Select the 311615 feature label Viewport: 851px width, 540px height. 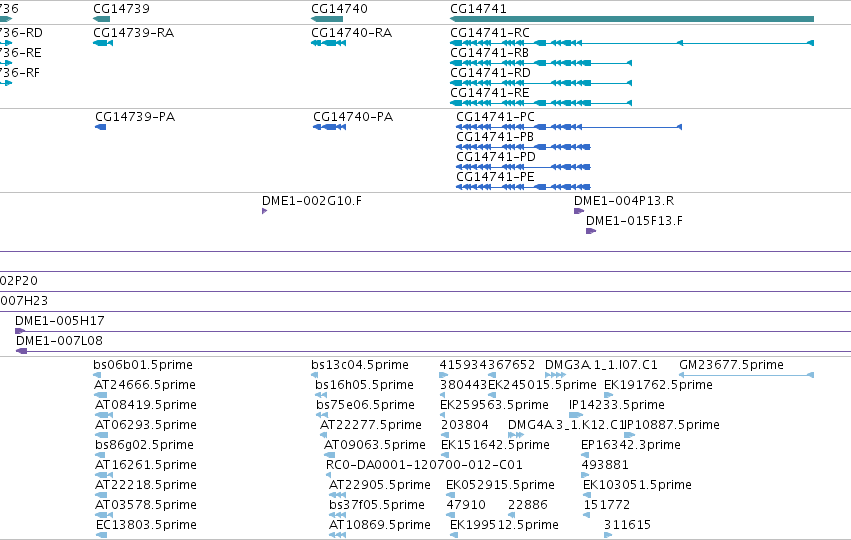[627, 525]
